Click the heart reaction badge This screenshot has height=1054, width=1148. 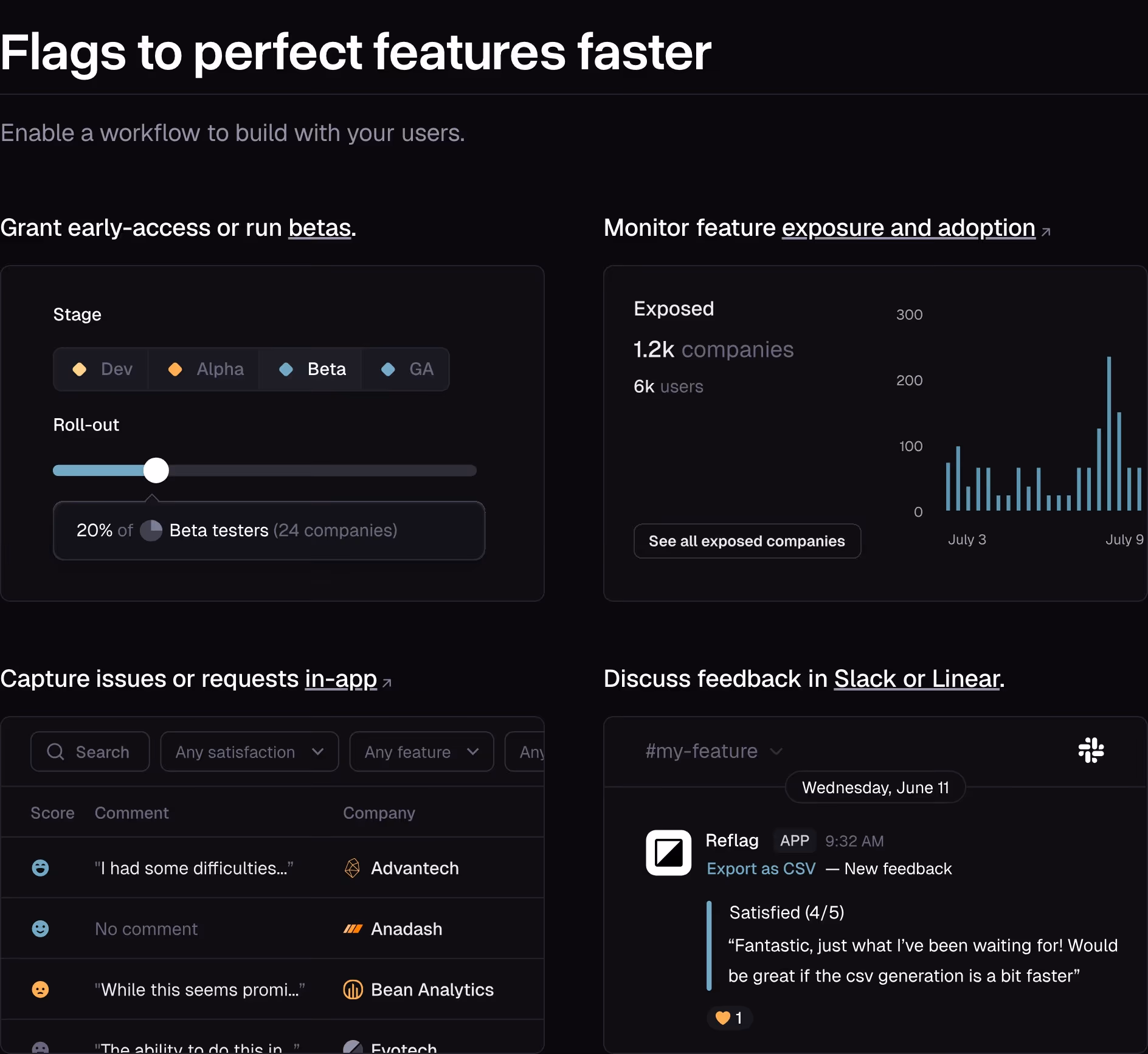729,1018
